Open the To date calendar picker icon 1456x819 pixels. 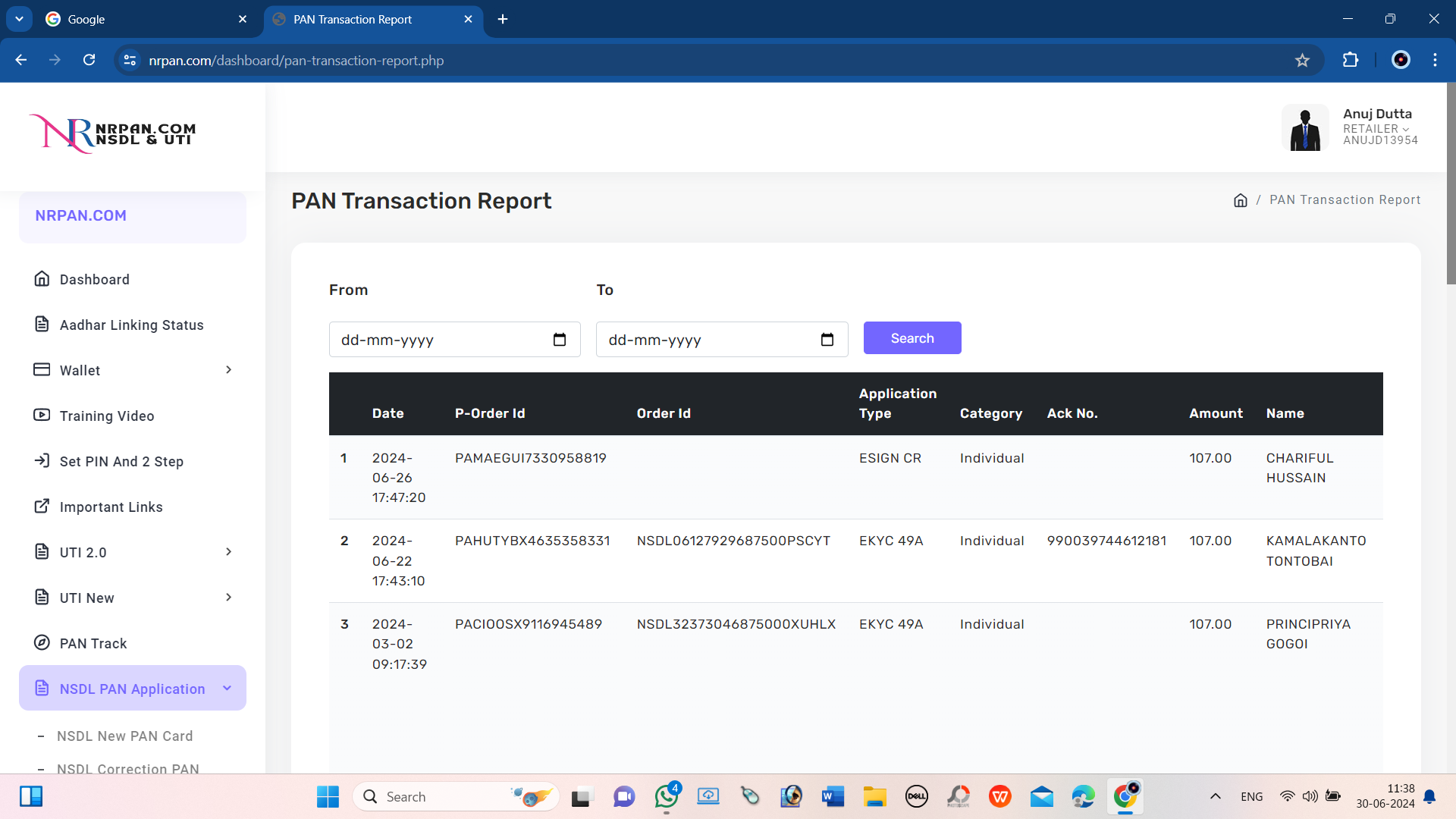(827, 340)
